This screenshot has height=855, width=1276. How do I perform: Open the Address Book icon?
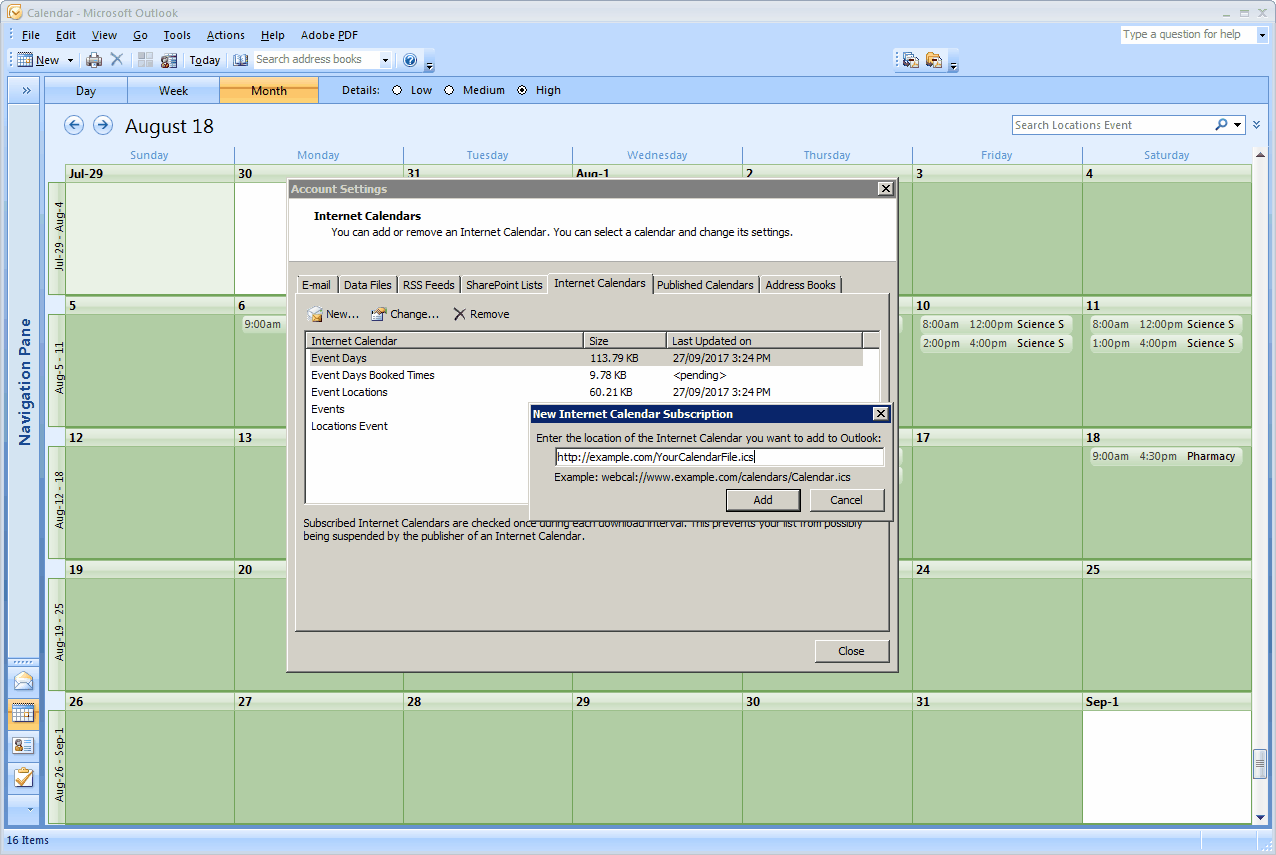[241, 60]
